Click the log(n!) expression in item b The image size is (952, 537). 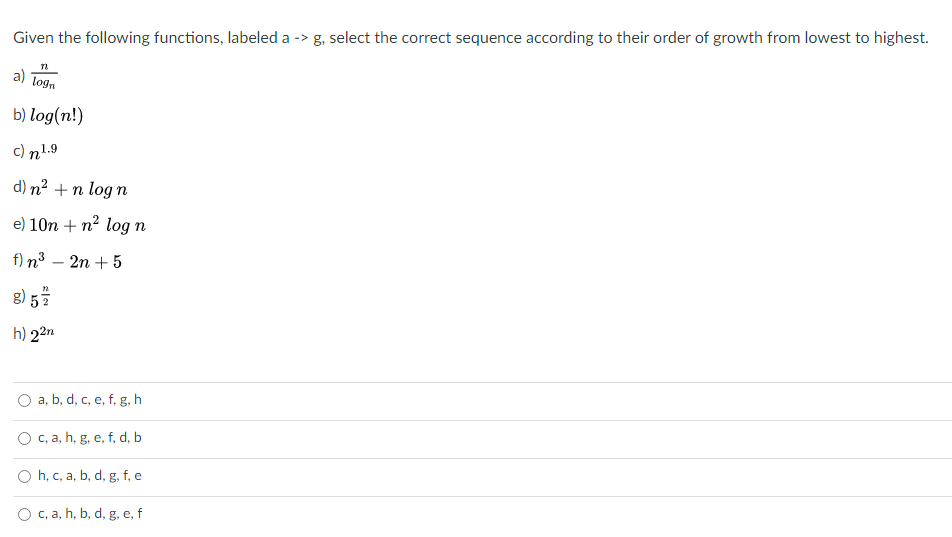(56, 115)
